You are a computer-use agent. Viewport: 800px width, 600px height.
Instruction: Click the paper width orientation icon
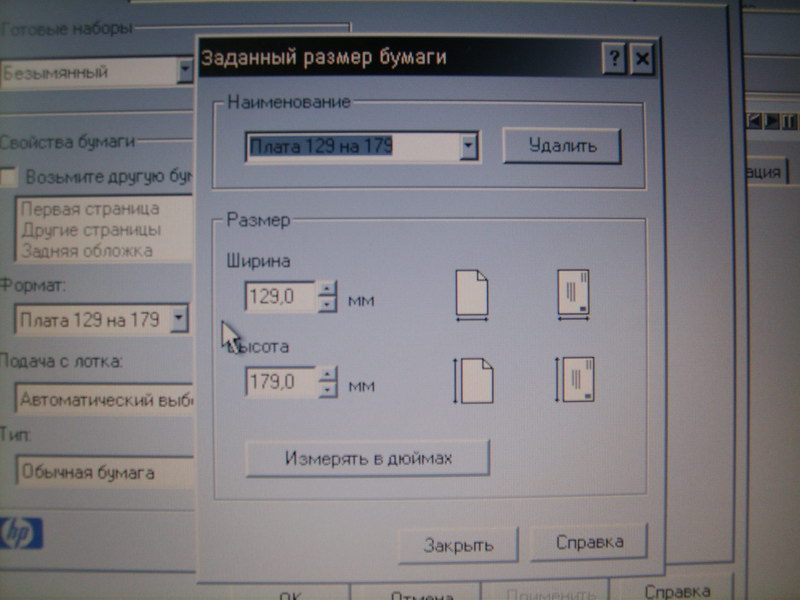tap(474, 296)
